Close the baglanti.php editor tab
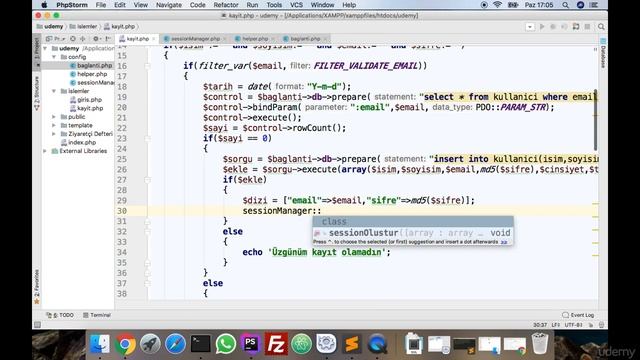Screen dimensions: 640x360 [x=325, y=39]
